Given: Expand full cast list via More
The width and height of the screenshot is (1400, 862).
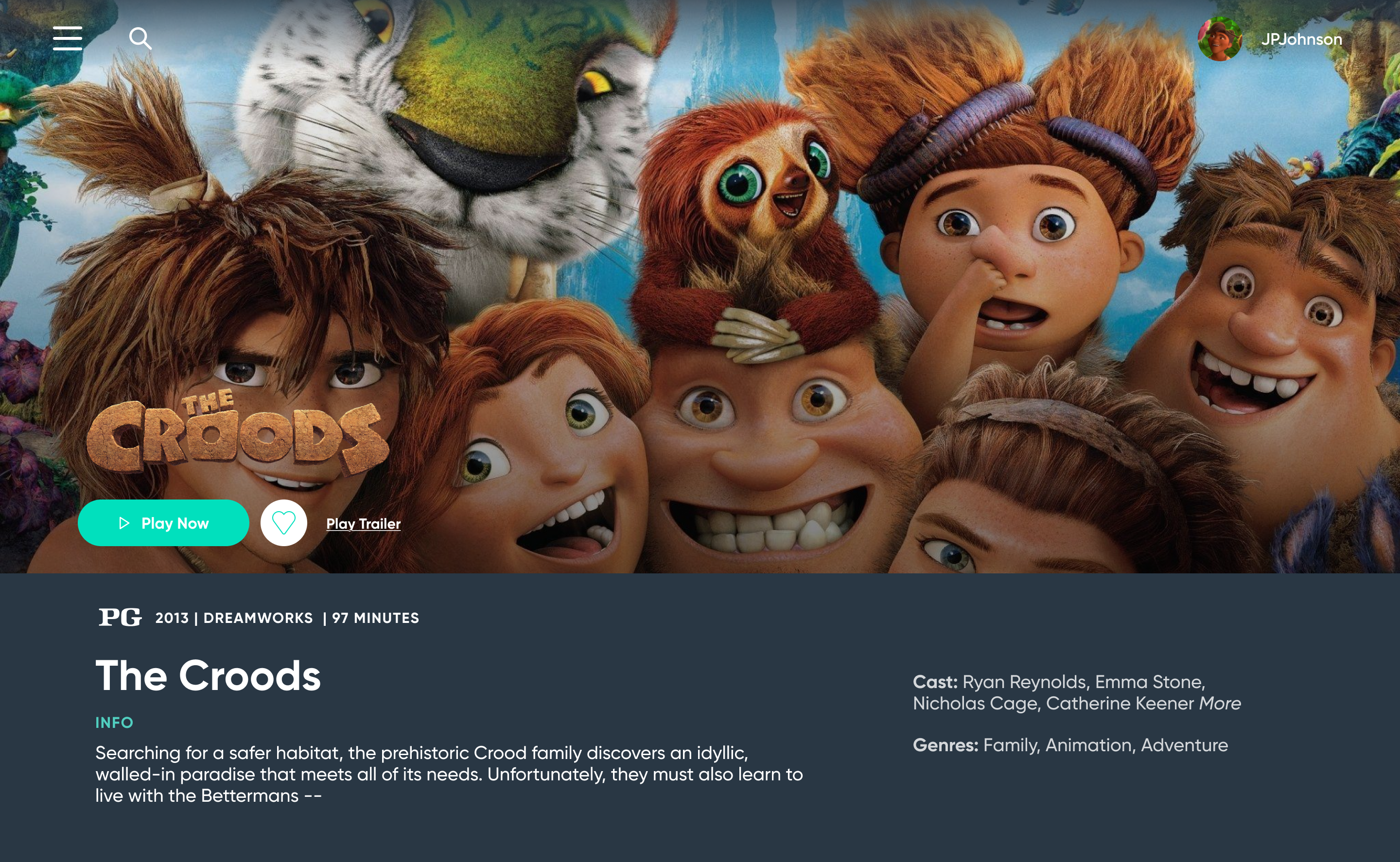Looking at the screenshot, I should [x=1220, y=703].
